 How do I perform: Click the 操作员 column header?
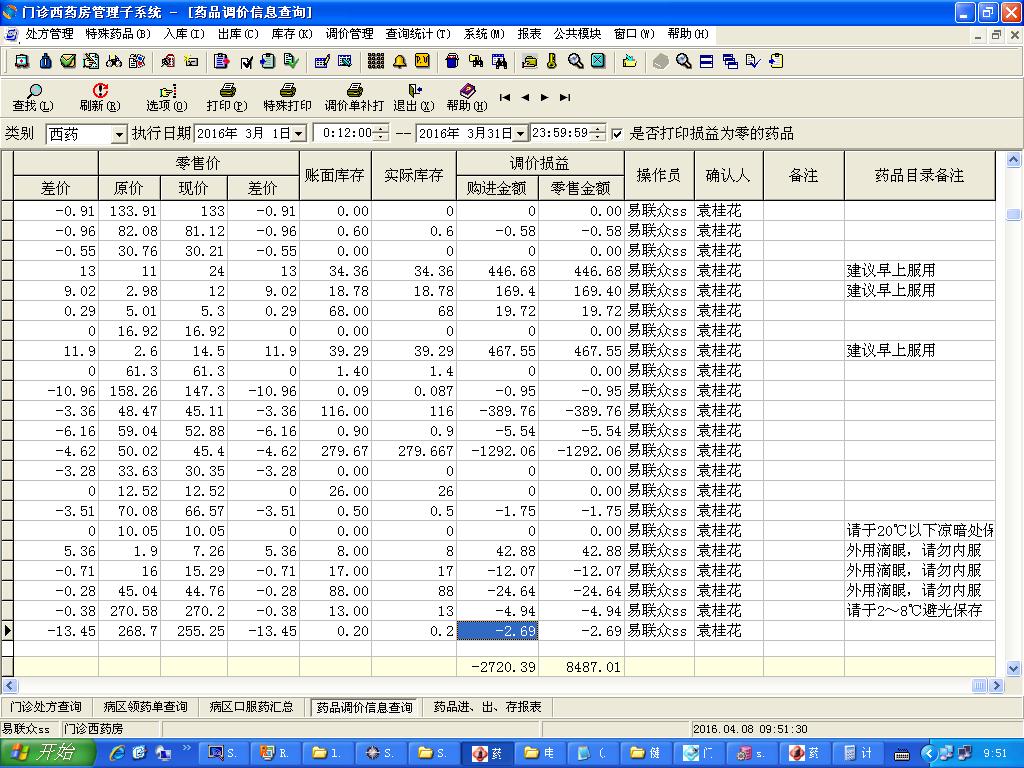pyautogui.click(x=659, y=175)
